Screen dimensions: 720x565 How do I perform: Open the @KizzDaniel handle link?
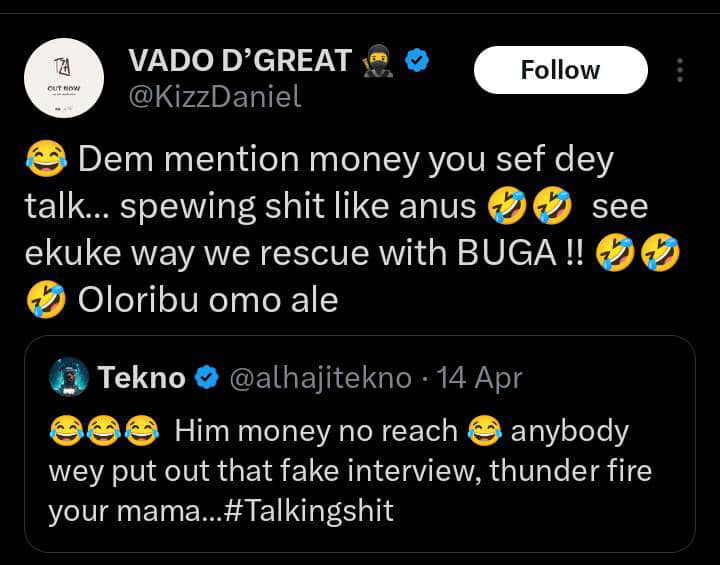point(215,98)
